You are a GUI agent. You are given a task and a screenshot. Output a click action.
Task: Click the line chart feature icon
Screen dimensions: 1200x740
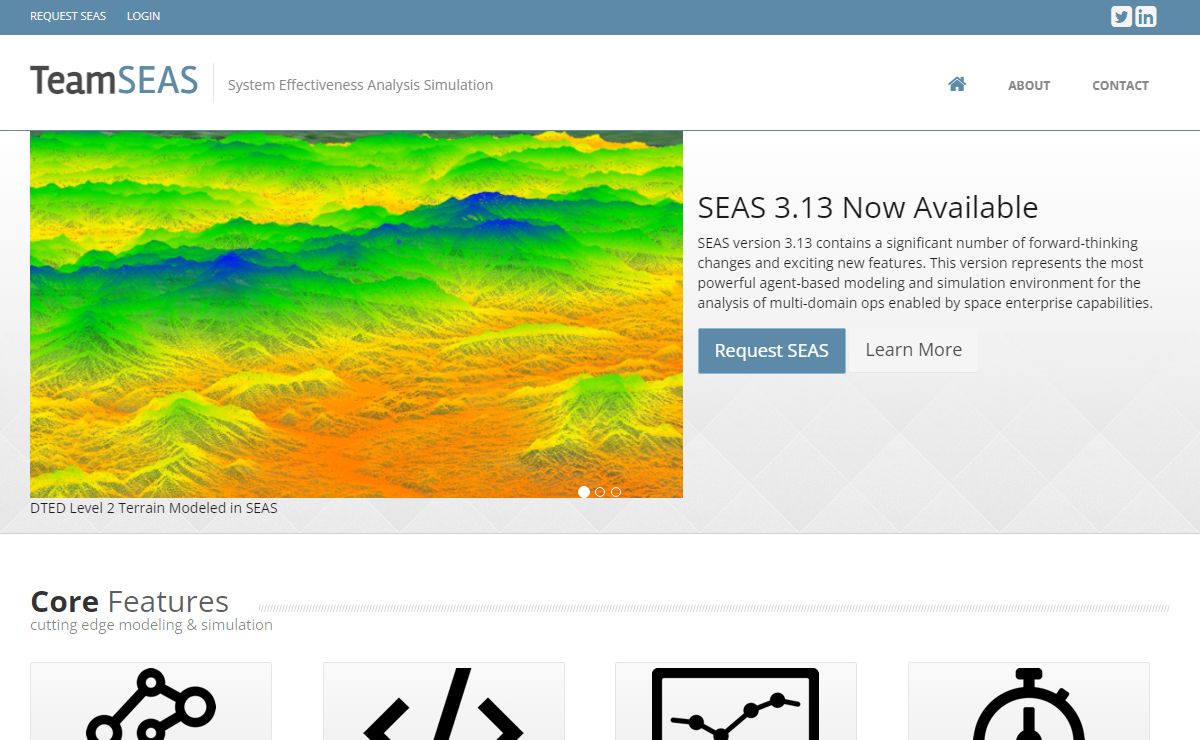[736, 704]
